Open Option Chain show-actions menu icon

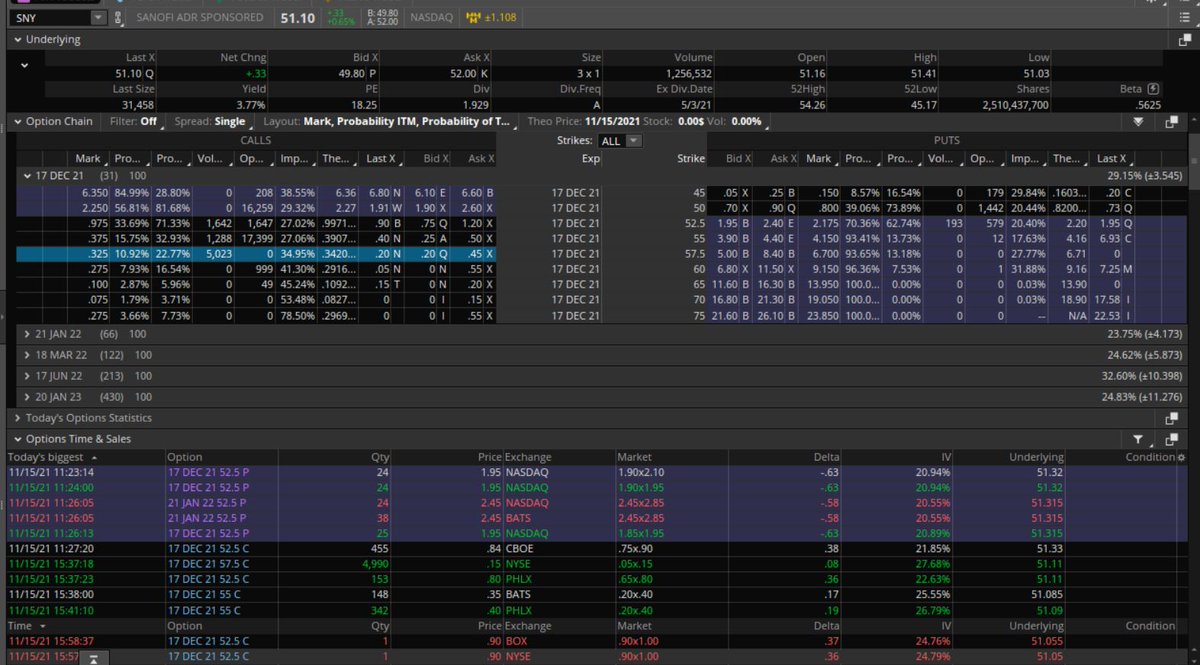(1138, 122)
